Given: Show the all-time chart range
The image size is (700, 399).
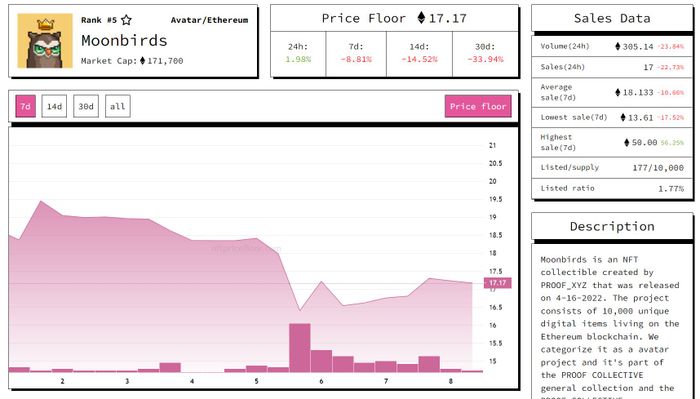Looking at the screenshot, I should point(118,106).
